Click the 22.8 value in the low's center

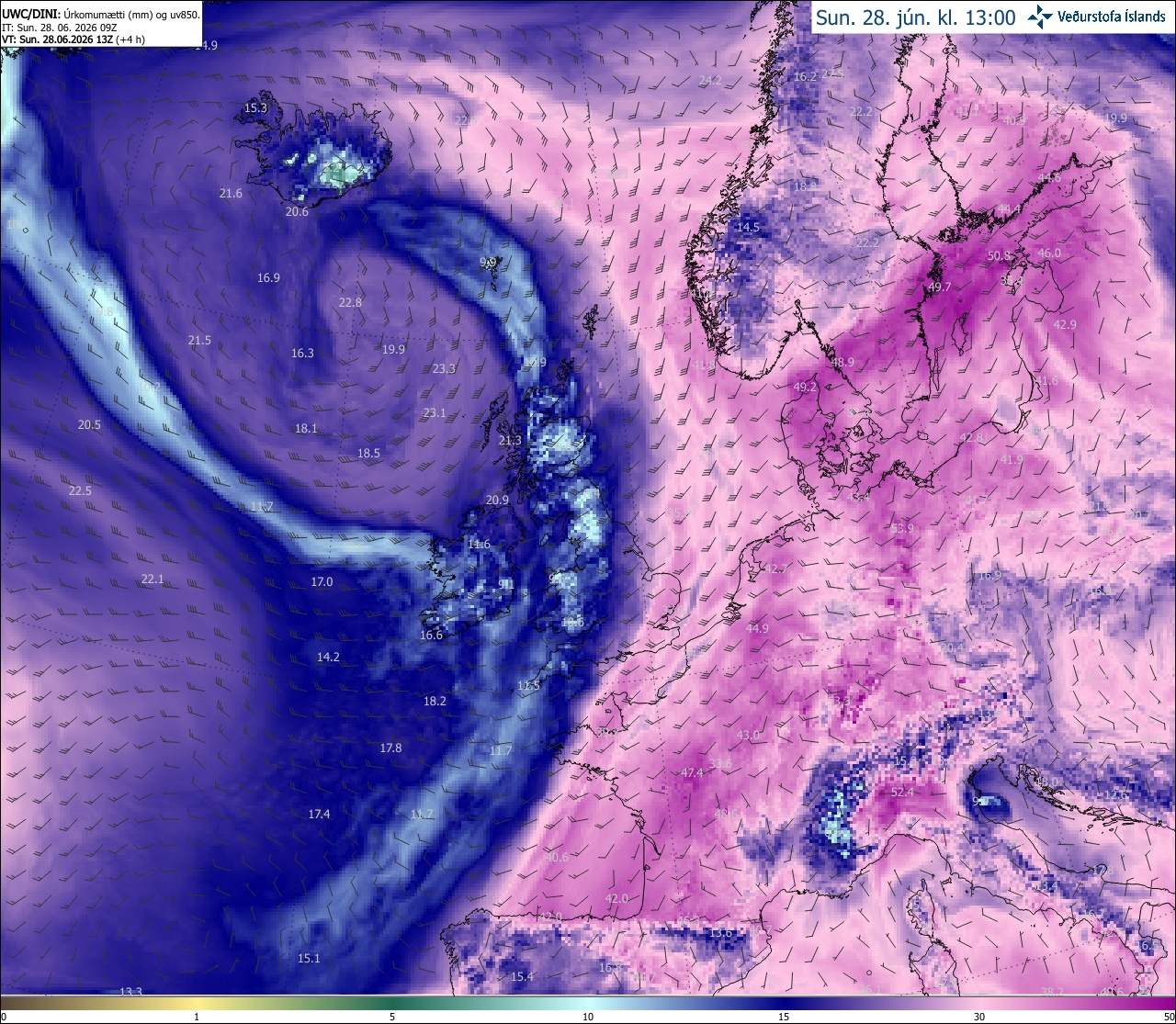350,302
